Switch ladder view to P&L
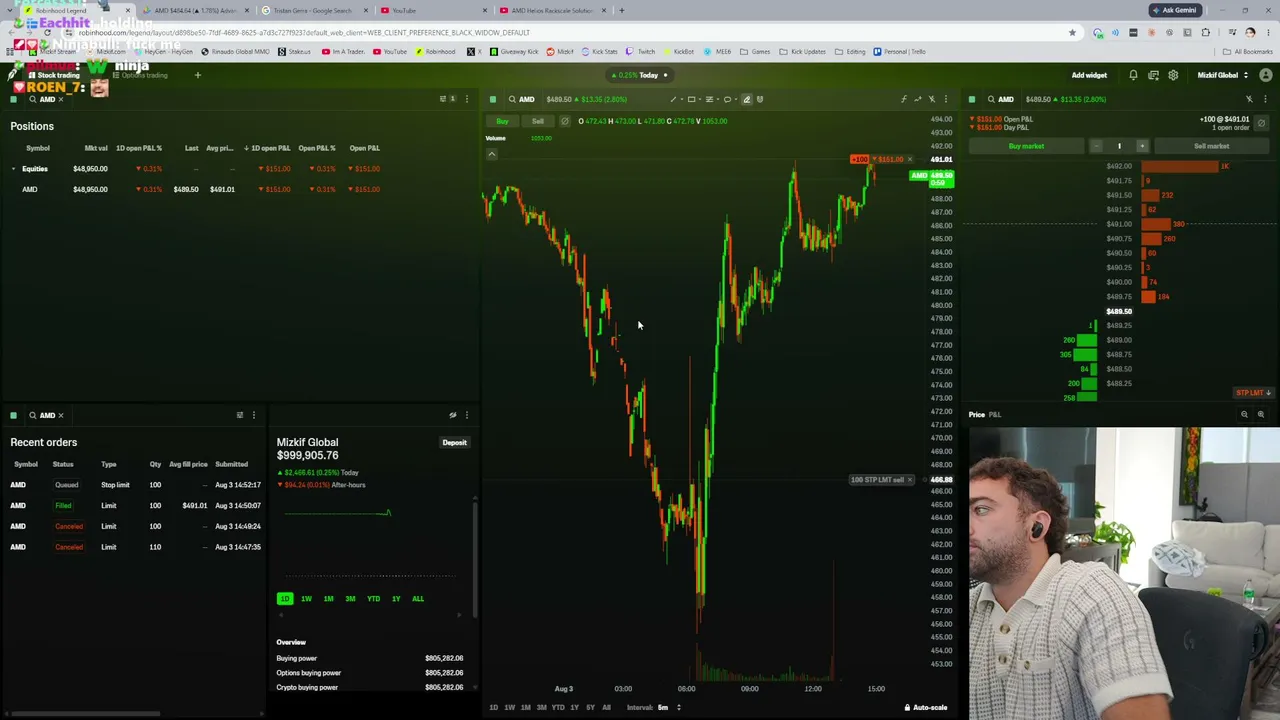The width and height of the screenshot is (1280, 720). [x=994, y=414]
